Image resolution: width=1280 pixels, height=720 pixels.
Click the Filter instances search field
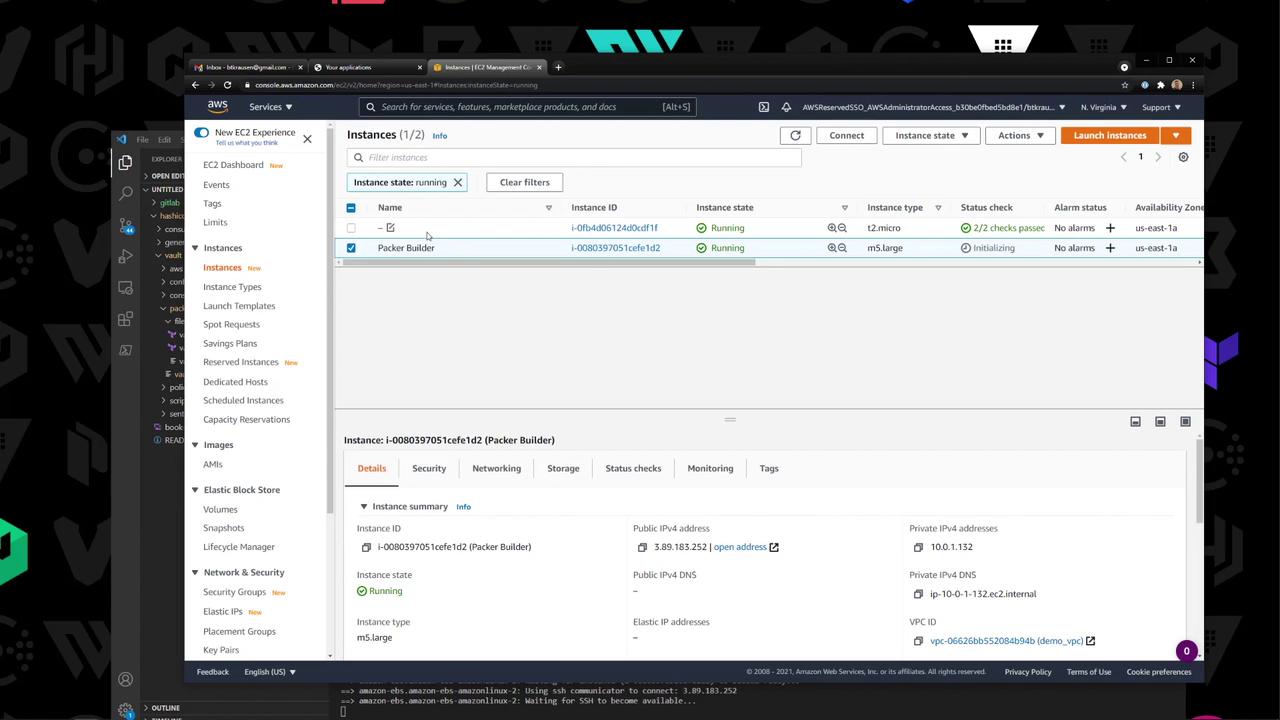coord(574,157)
